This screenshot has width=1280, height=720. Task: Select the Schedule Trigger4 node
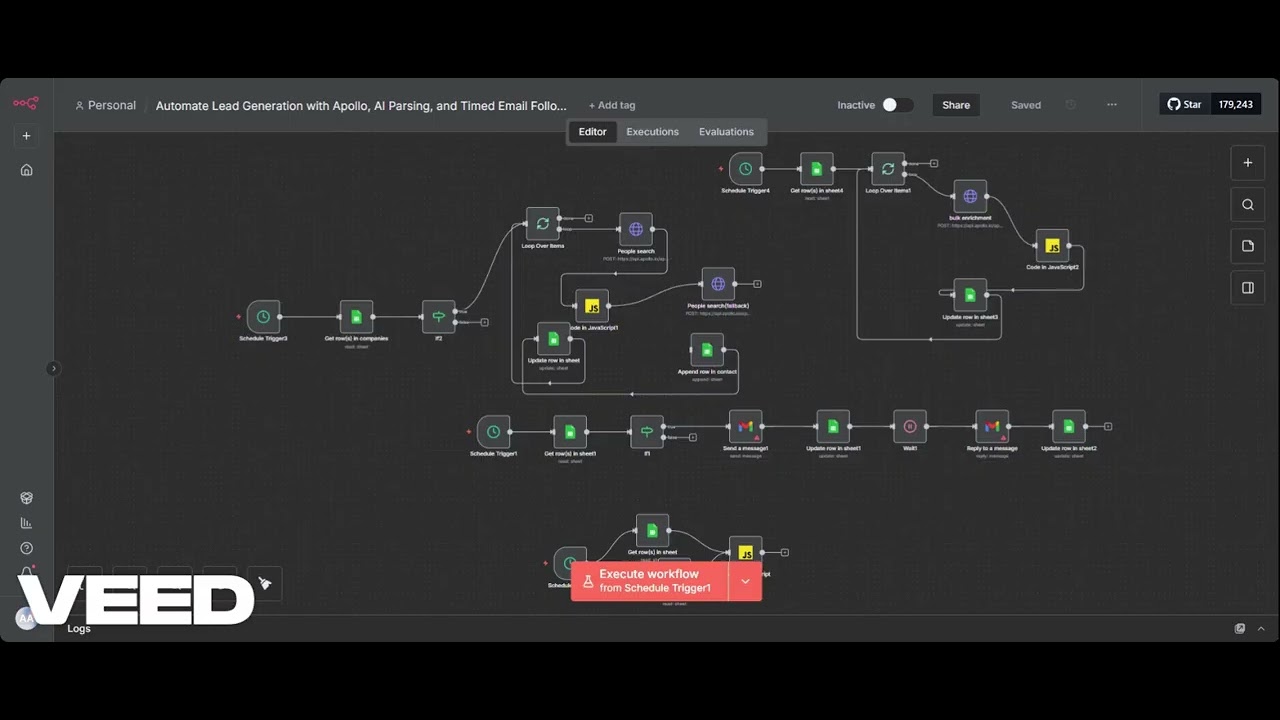(x=745, y=169)
